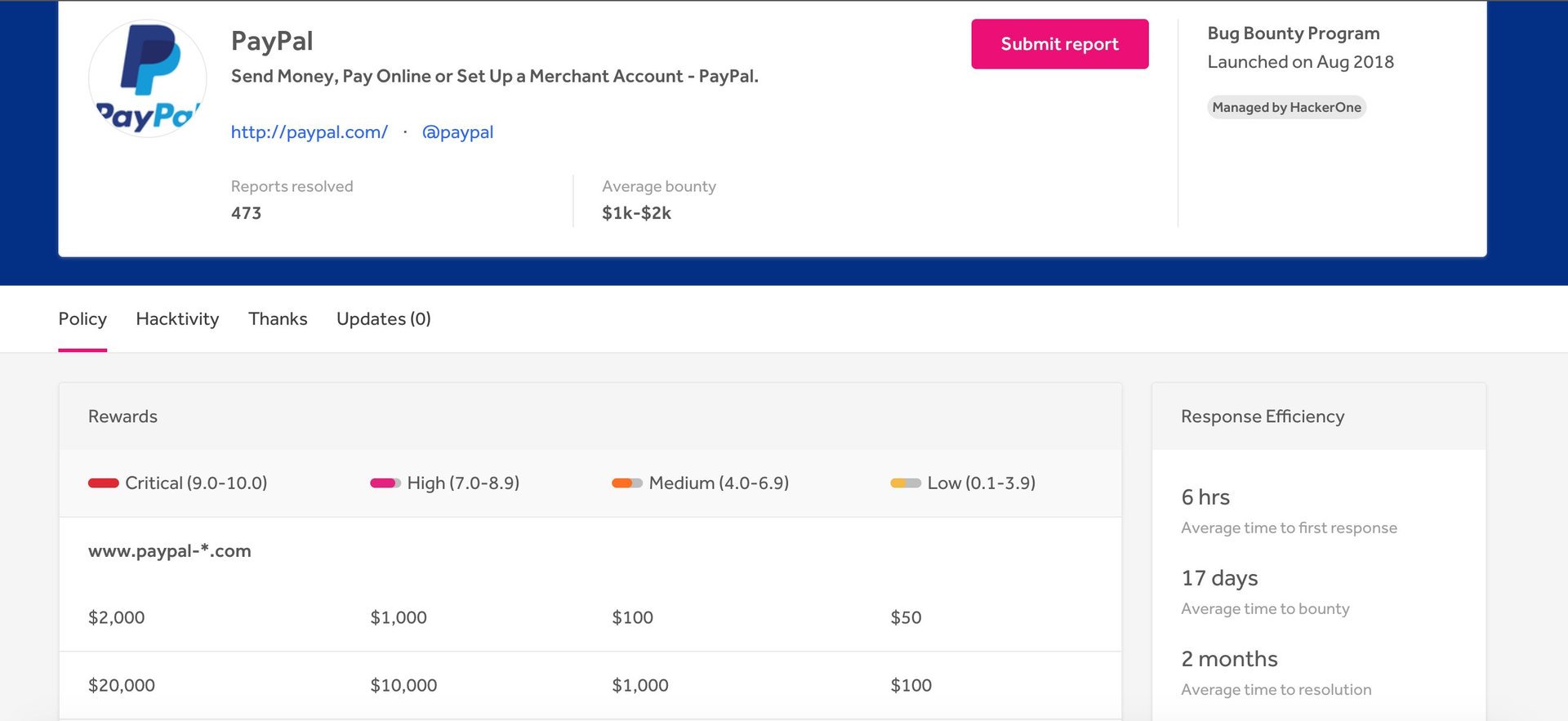Click the Response Efficiency panel header
Viewport: 1568px width, 721px height.
[1263, 416]
